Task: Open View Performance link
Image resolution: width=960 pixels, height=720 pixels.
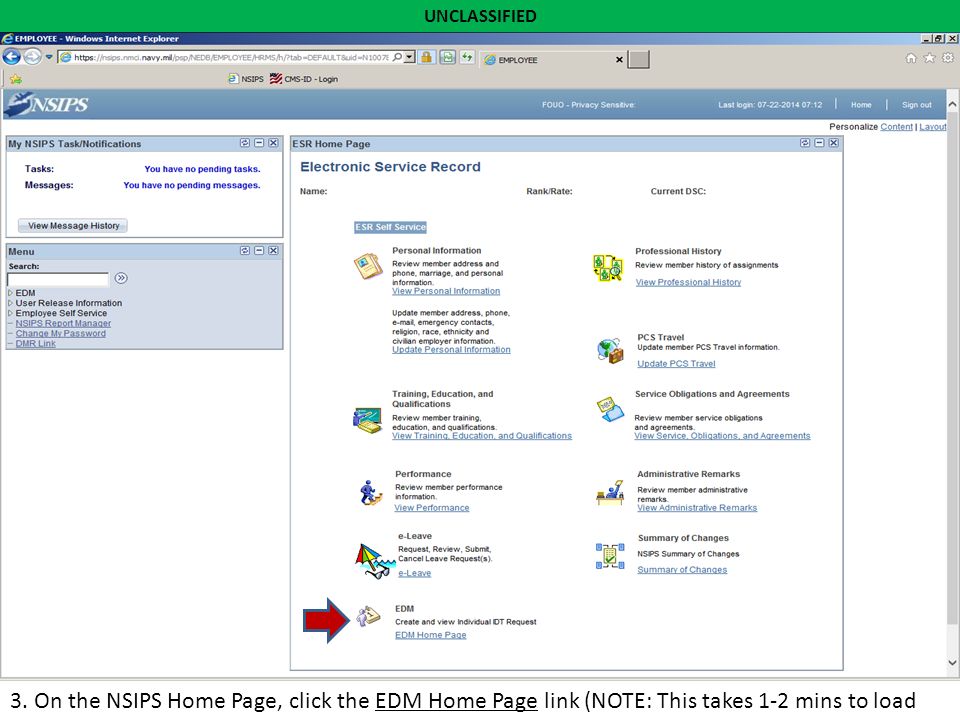Action: [x=432, y=508]
